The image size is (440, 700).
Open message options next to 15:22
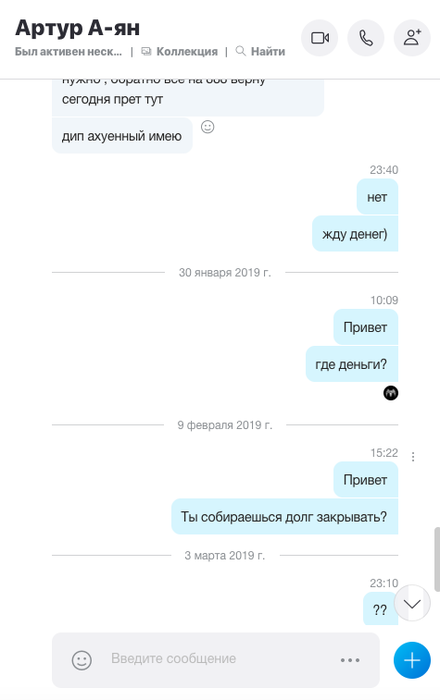pos(413,456)
